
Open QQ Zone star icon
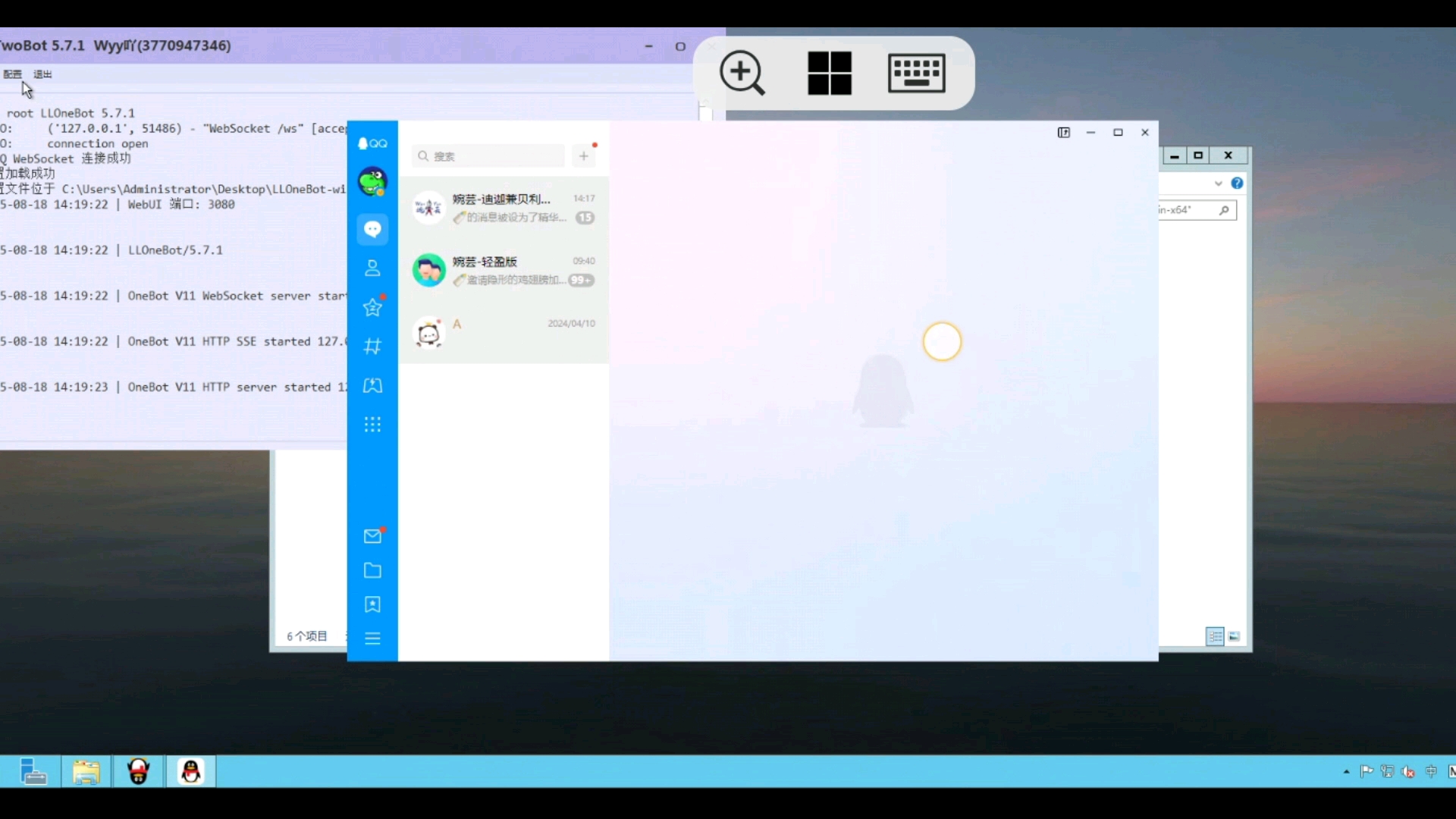pyautogui.click(x=372, y=307)
